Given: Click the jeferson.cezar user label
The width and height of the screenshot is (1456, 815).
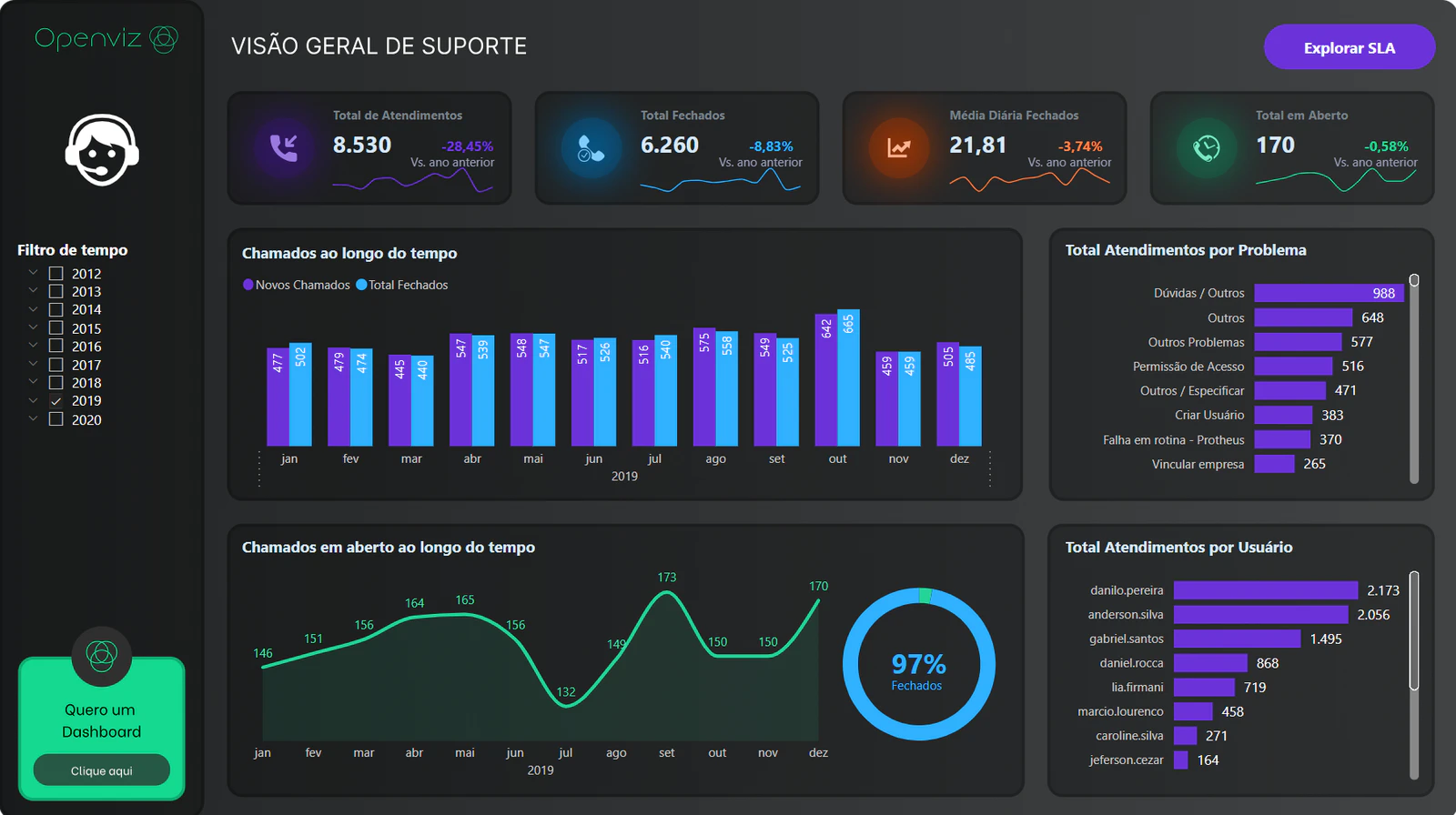Looking at the screenshot, I should [x=1127, y=760].
